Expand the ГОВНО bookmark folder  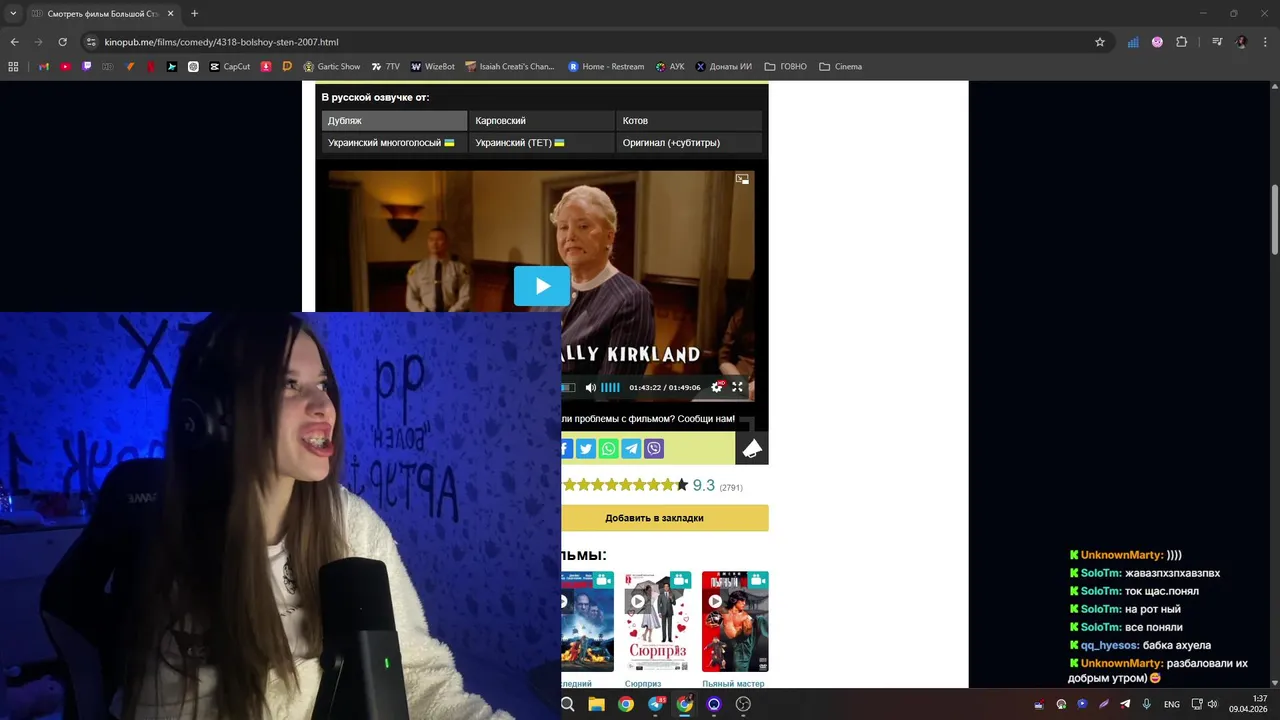[786, 67]
